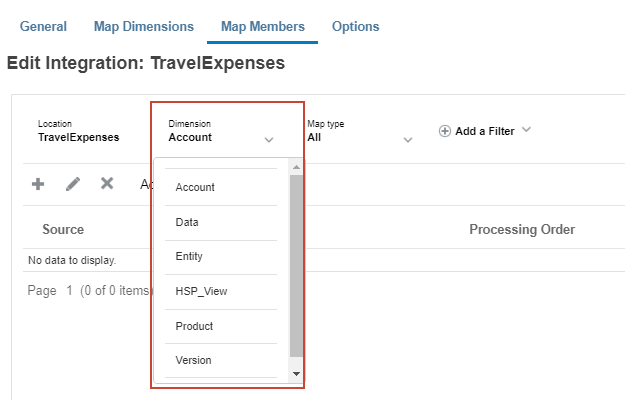This screenshot has height=400, width=625.
Task: Choose Product in the dimension list
Action: (194, 326)
